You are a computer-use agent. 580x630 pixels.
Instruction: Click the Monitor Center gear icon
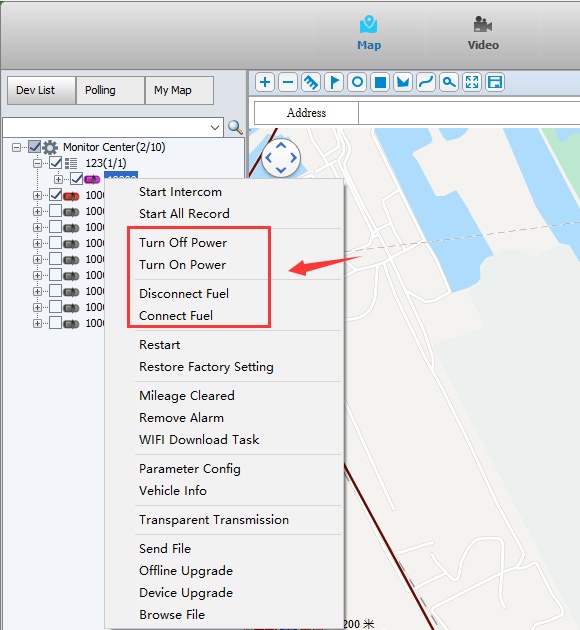[x=50, y=147]
